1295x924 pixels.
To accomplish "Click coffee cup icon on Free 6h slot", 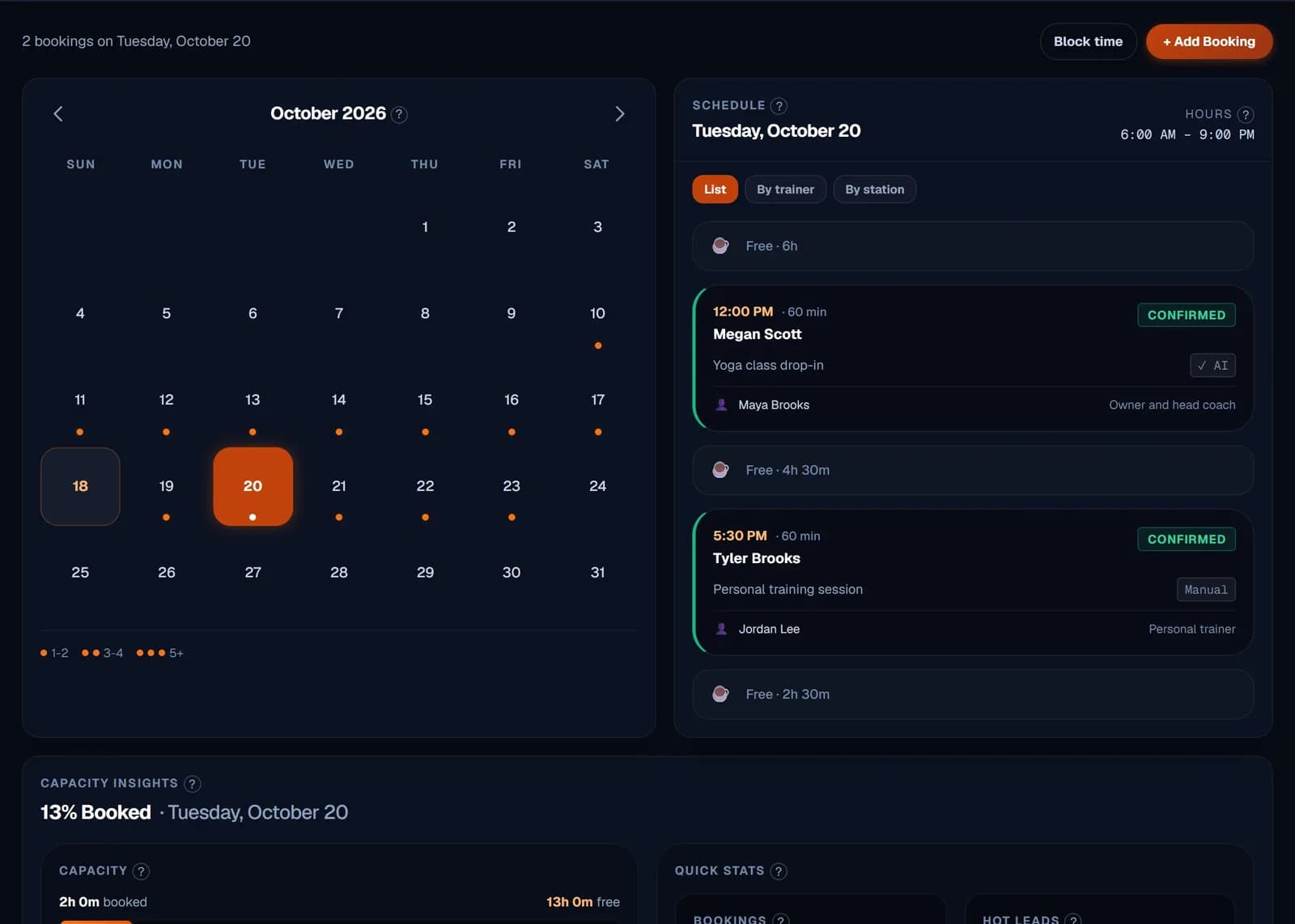I will click(x=720, y=246).
